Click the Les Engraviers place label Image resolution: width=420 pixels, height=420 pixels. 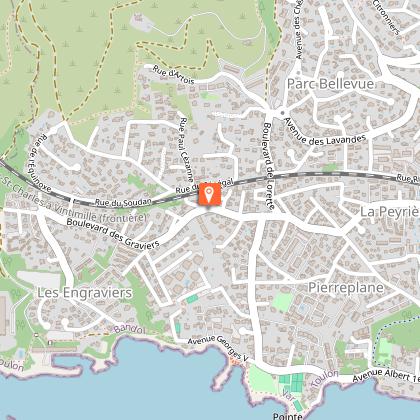tap(85, 293)
